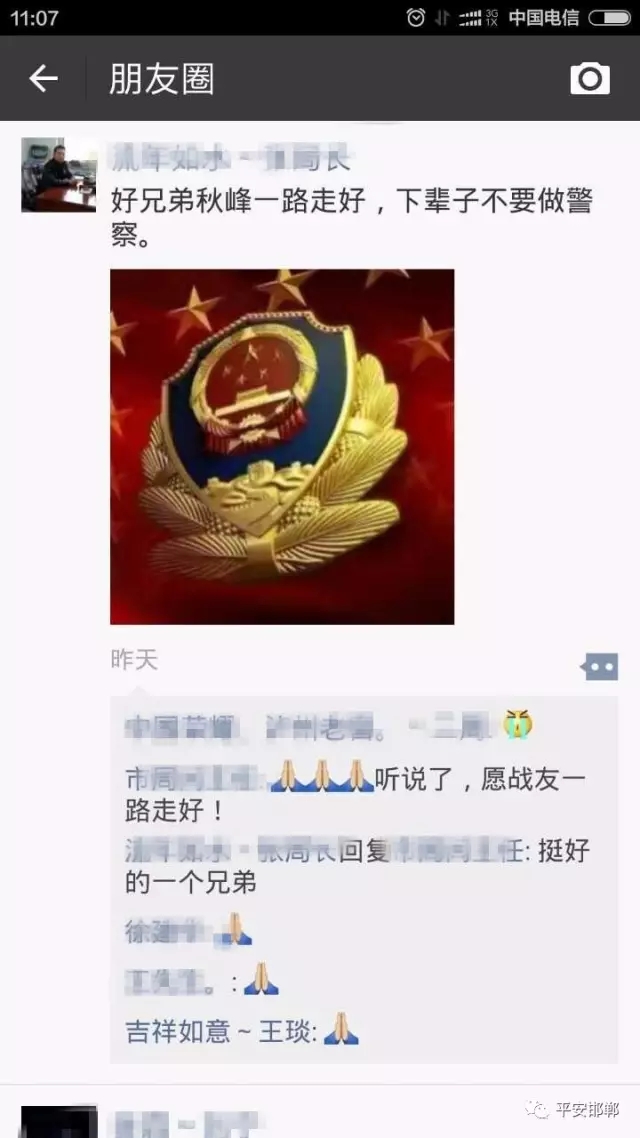Tap the poster's avatar with seated man
This screenshot has width=640, height=1138.
click(x=59, y=175)
